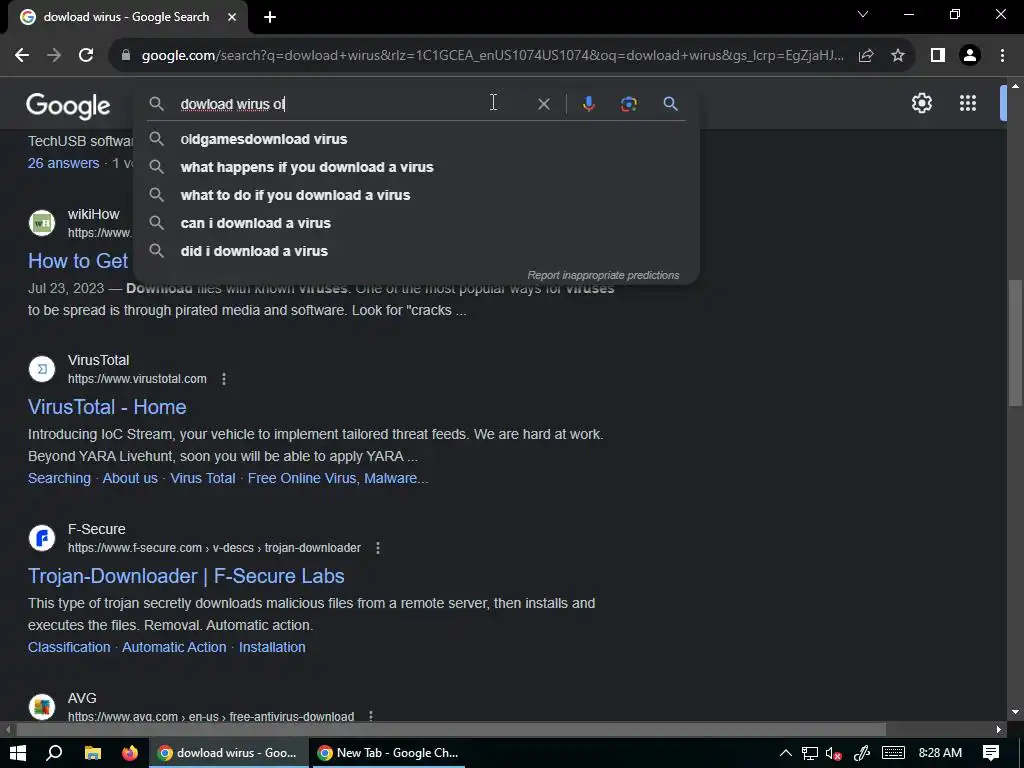Open the Installation sitelink

coord(272,647)
